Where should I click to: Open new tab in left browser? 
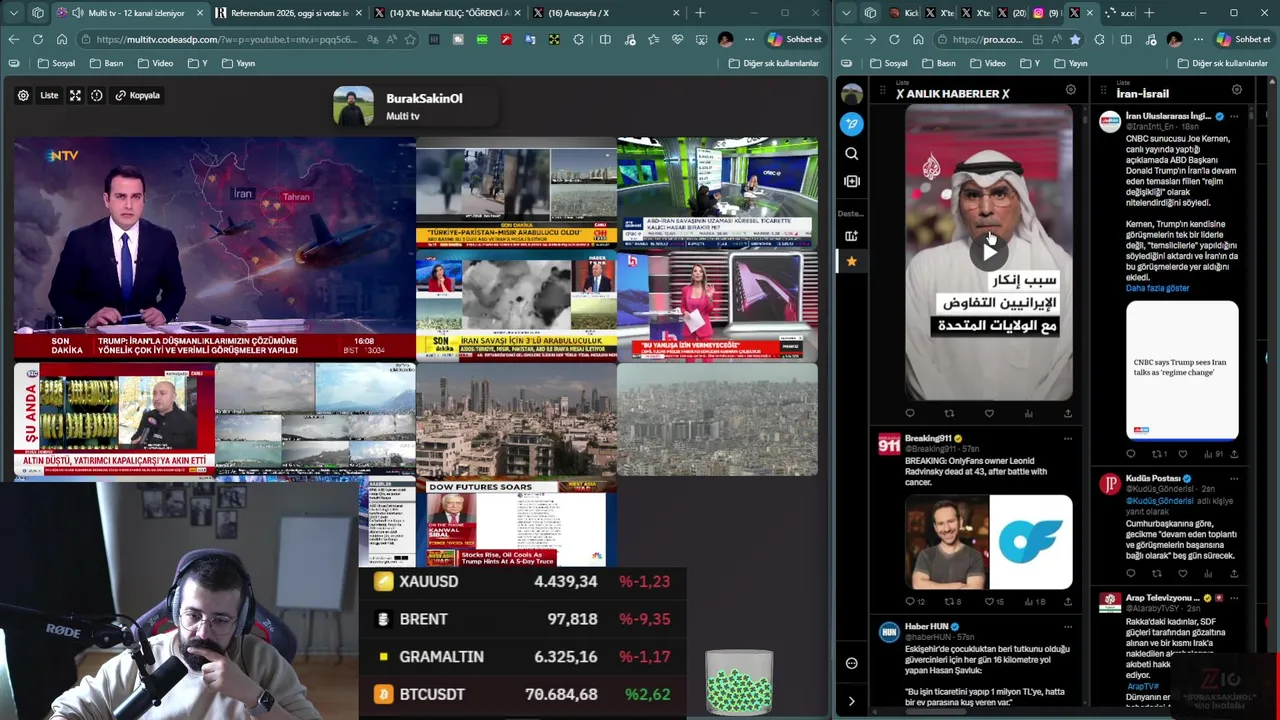pyautogui.click(x=700, y=13)
